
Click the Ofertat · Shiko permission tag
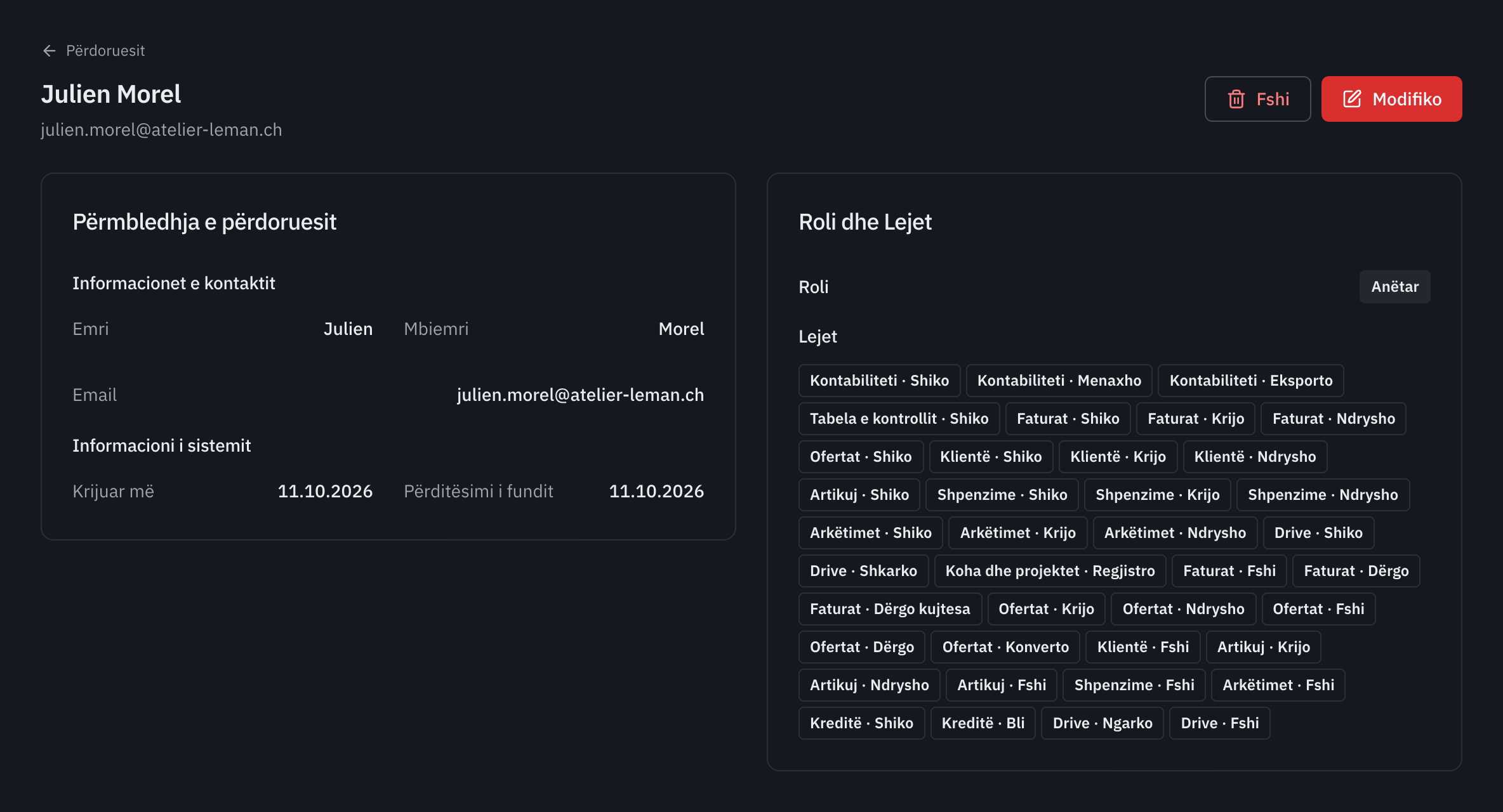point(861,457)
